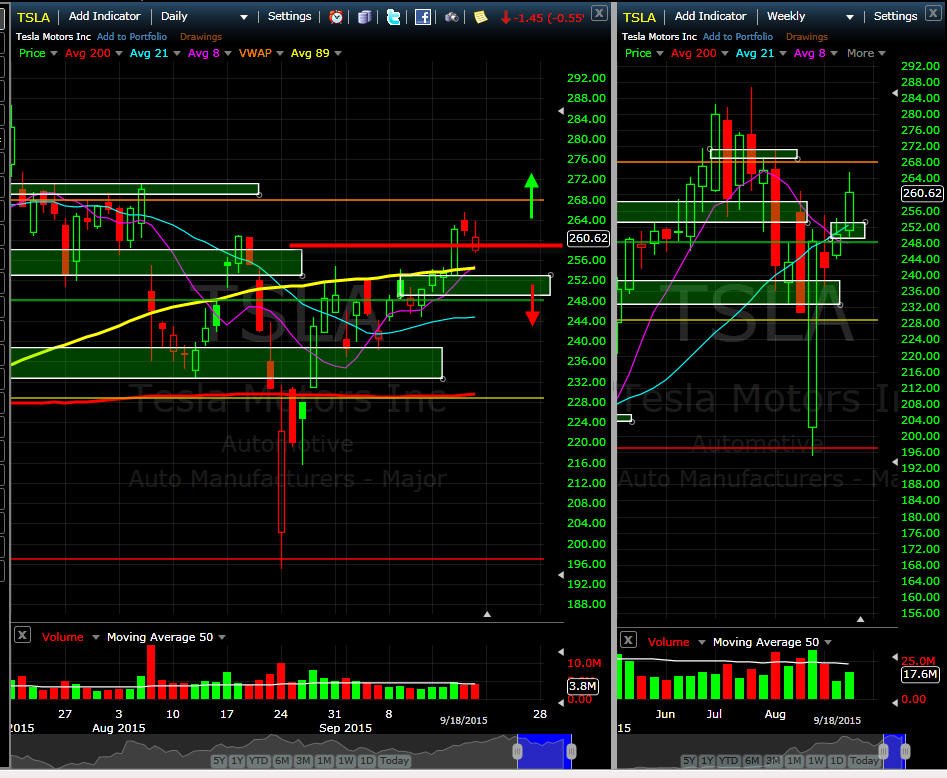Click the 17.6M volume label in the Weekly chart
Viewport: 947px width, 778px height.
point(920,674)
